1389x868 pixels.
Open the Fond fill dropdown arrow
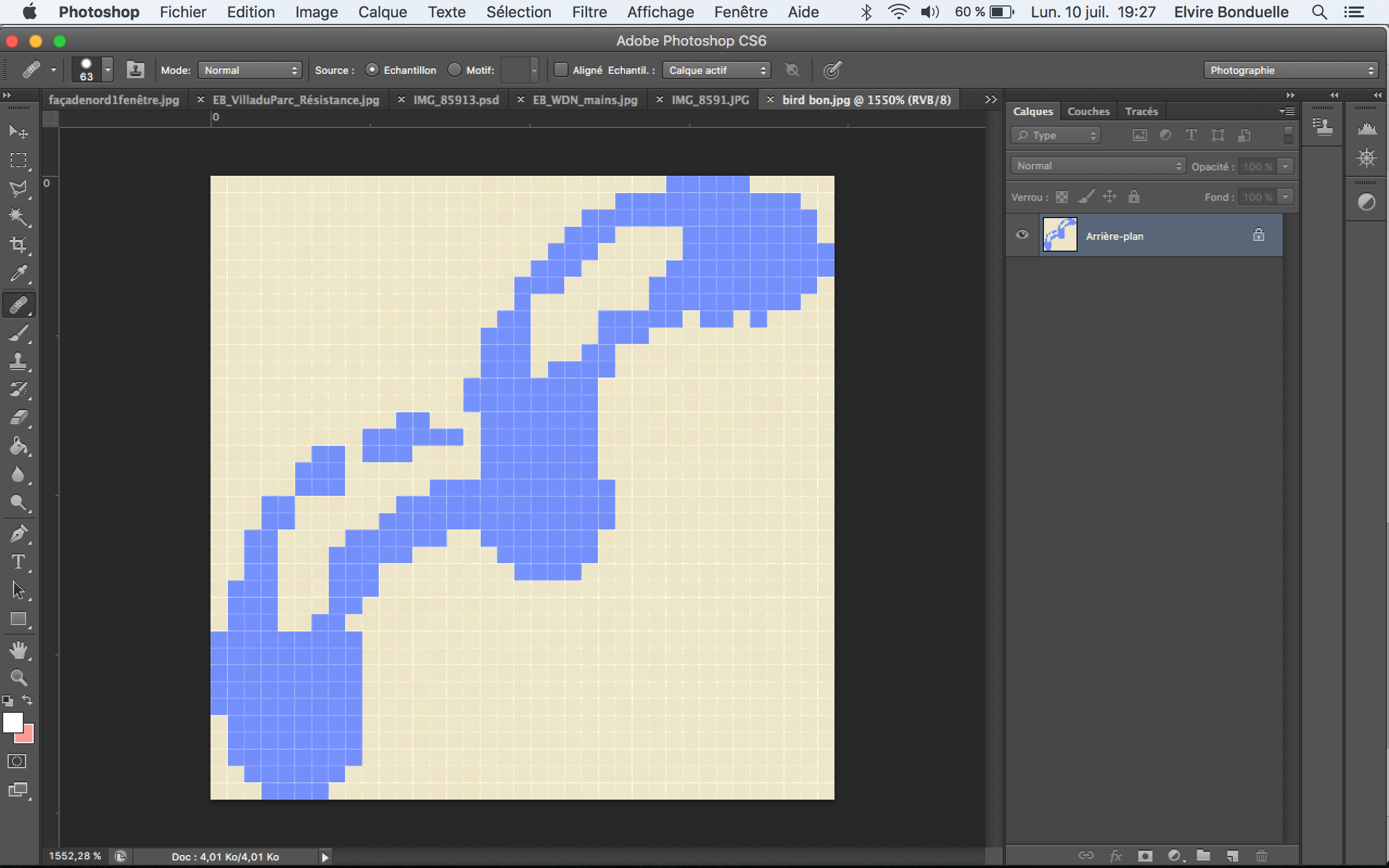click(x=1286, y=197)
